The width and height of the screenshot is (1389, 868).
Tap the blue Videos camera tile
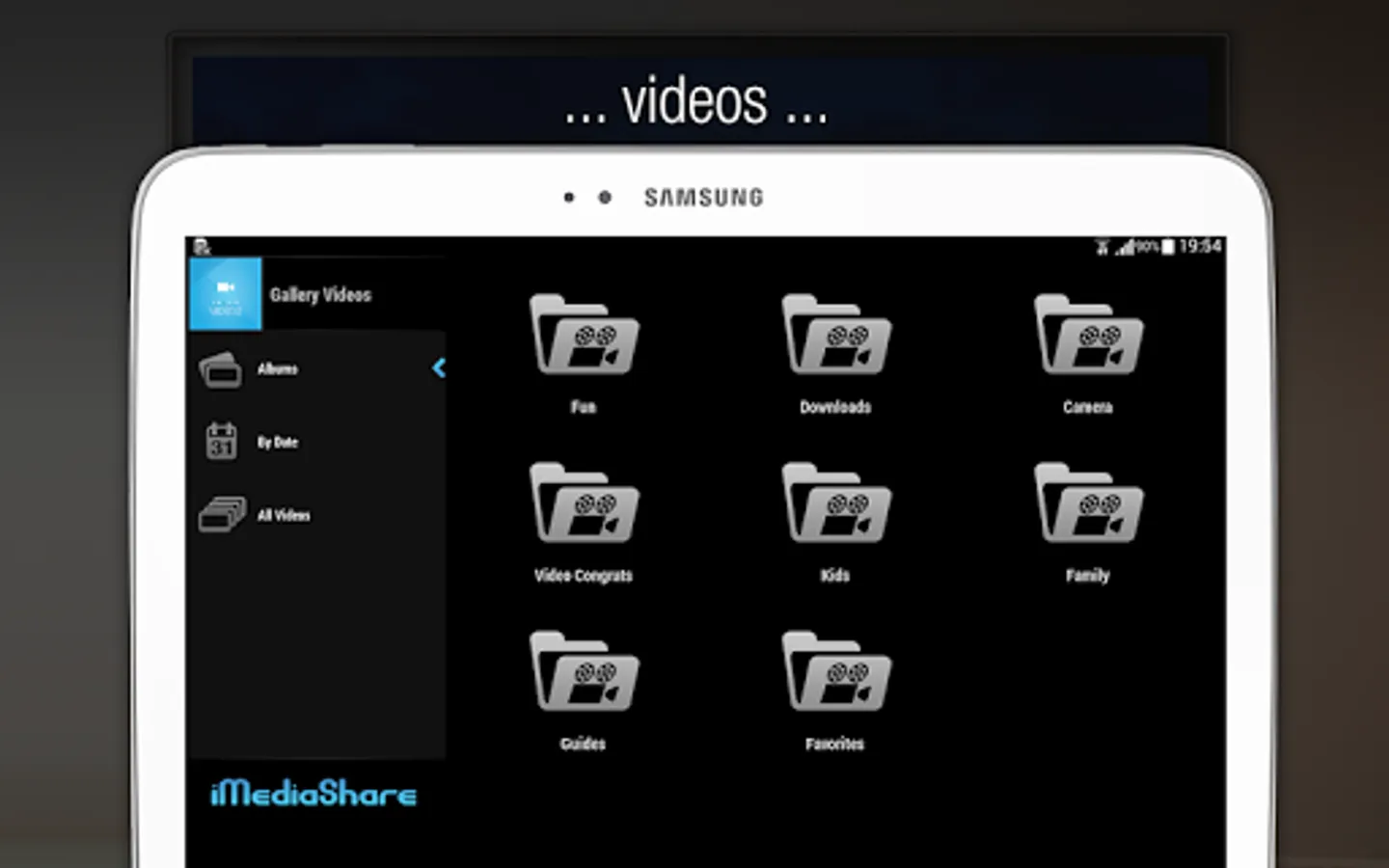pyautogui.click(x=226, y=294)
